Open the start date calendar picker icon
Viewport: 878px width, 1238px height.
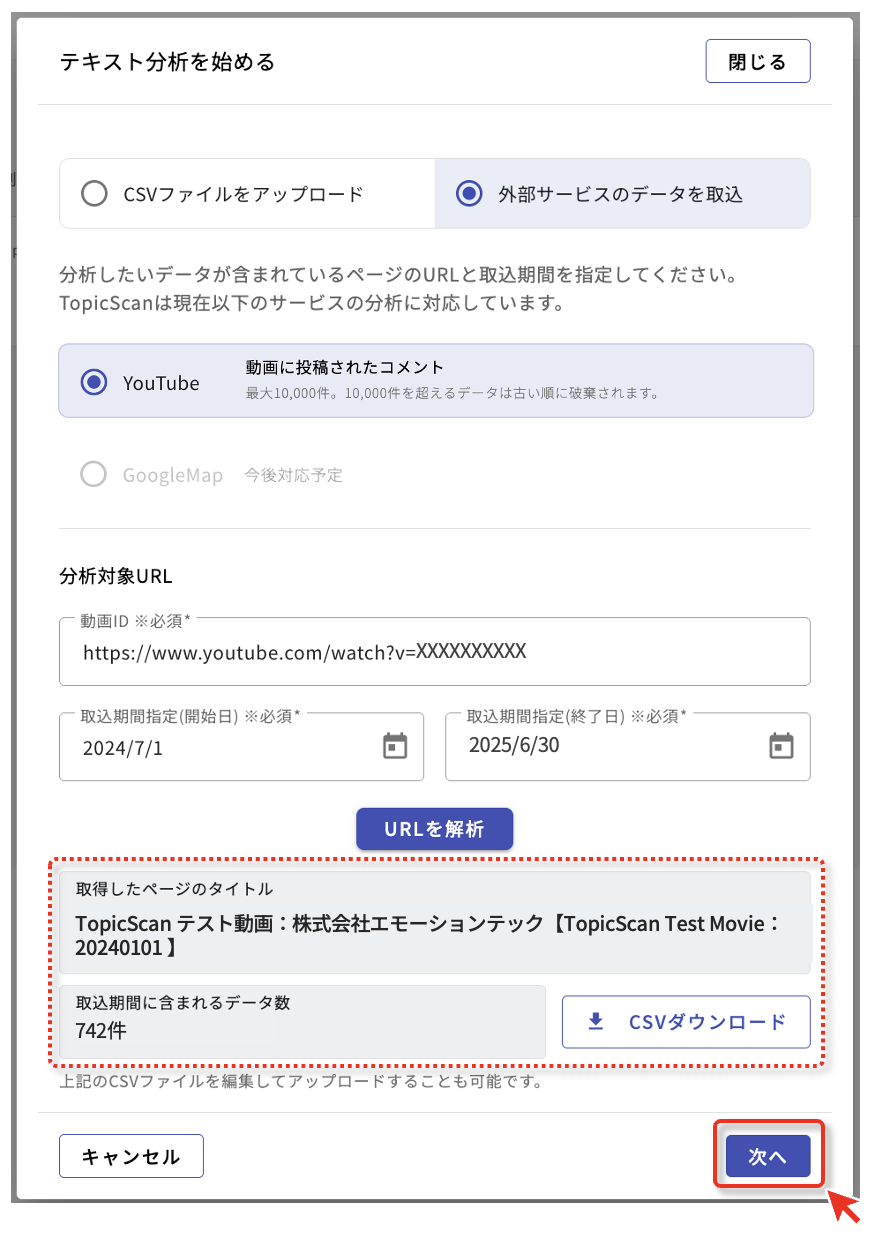tap(396, 746)
